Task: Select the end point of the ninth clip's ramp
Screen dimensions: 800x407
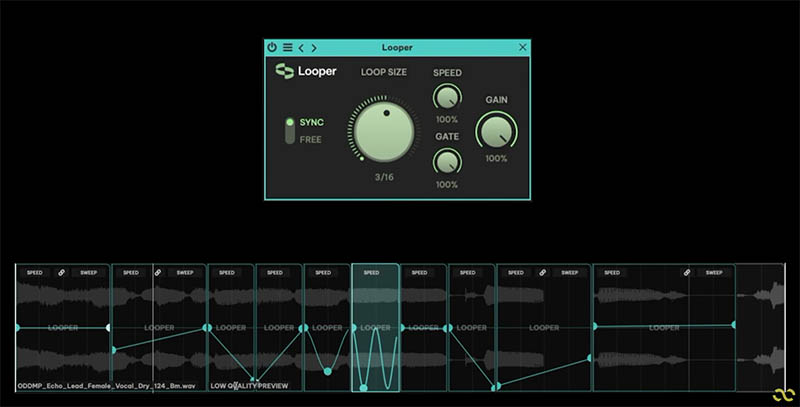Action: pyautogui.click(x=589, y=359)
